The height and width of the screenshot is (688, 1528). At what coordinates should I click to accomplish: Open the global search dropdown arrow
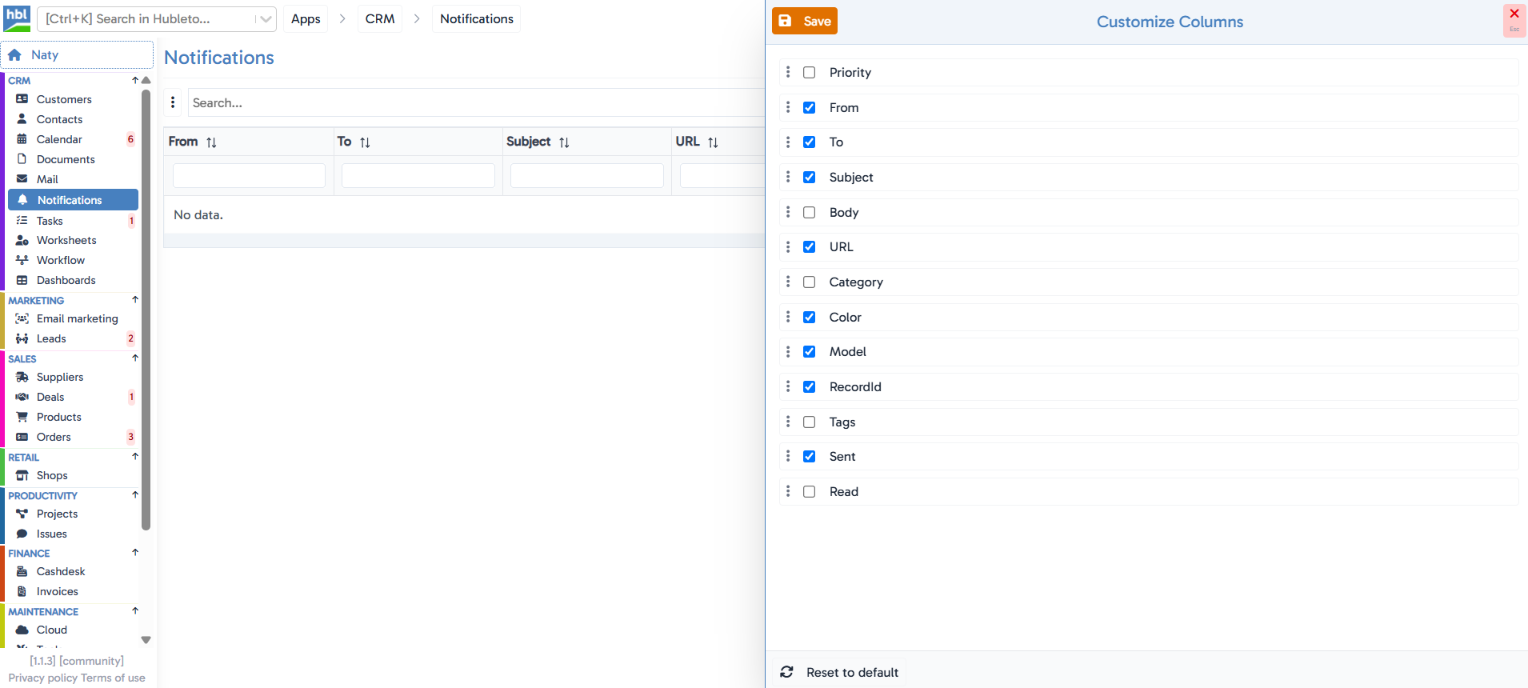point(265,19)
